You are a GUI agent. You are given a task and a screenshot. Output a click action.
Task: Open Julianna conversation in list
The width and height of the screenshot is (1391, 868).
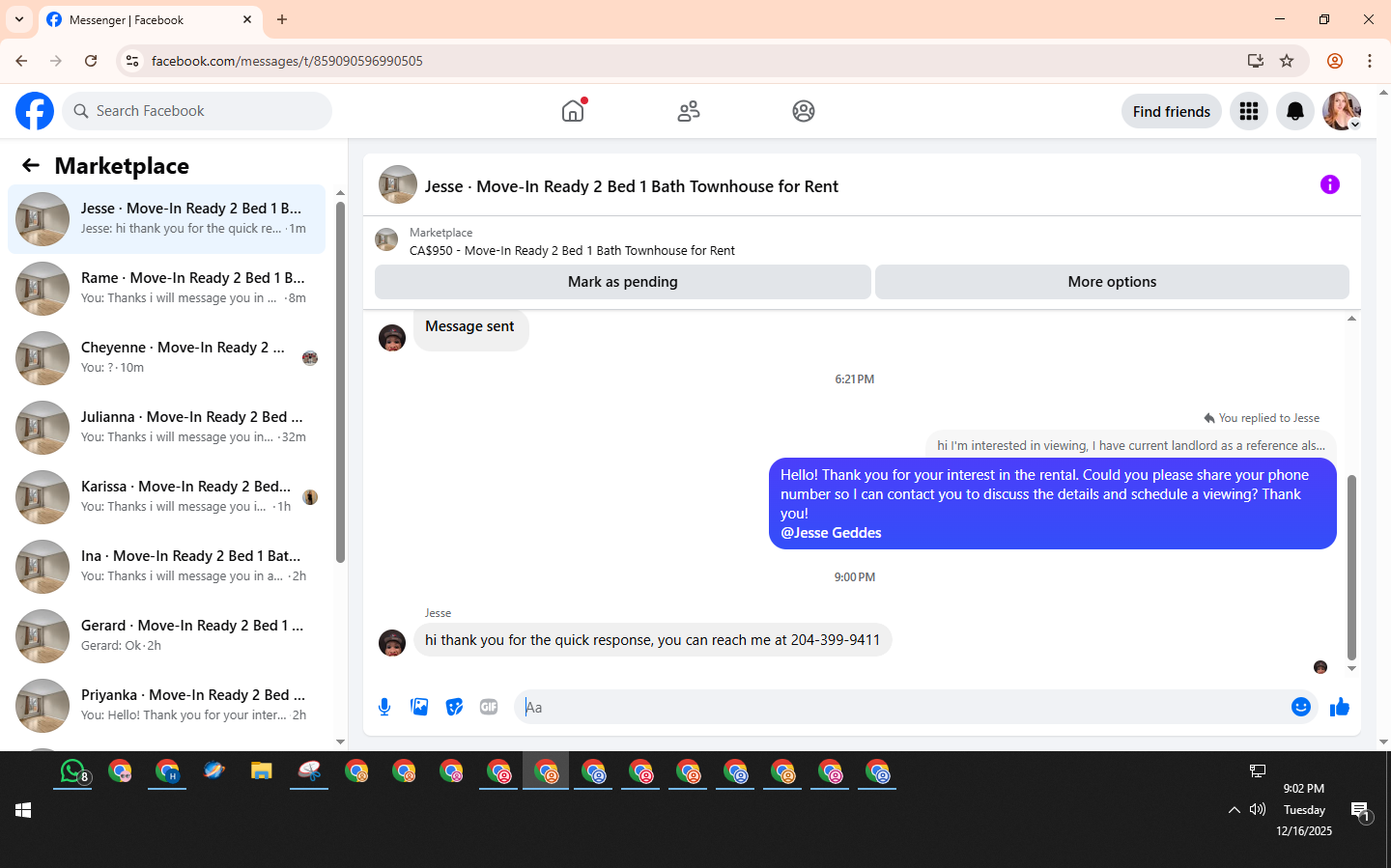pos(167,428)
